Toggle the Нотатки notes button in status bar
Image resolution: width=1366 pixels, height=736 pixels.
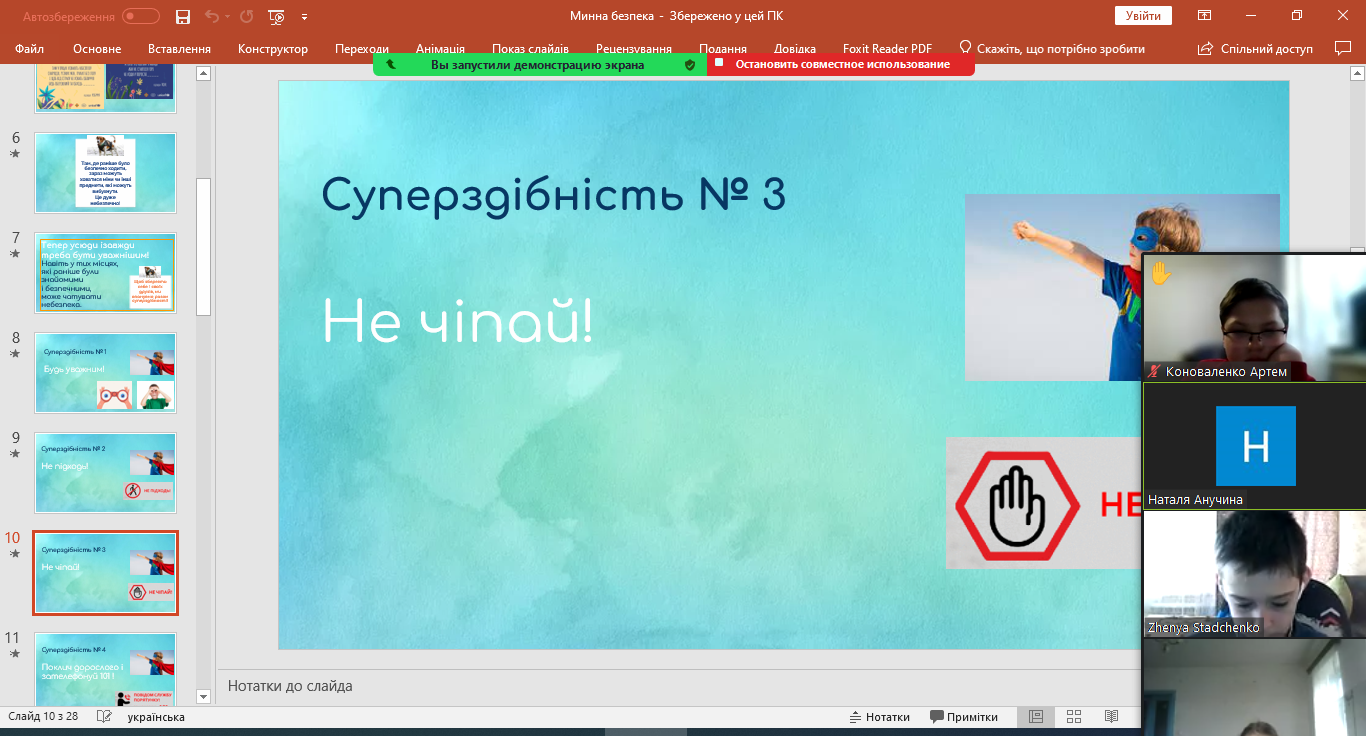880,717
